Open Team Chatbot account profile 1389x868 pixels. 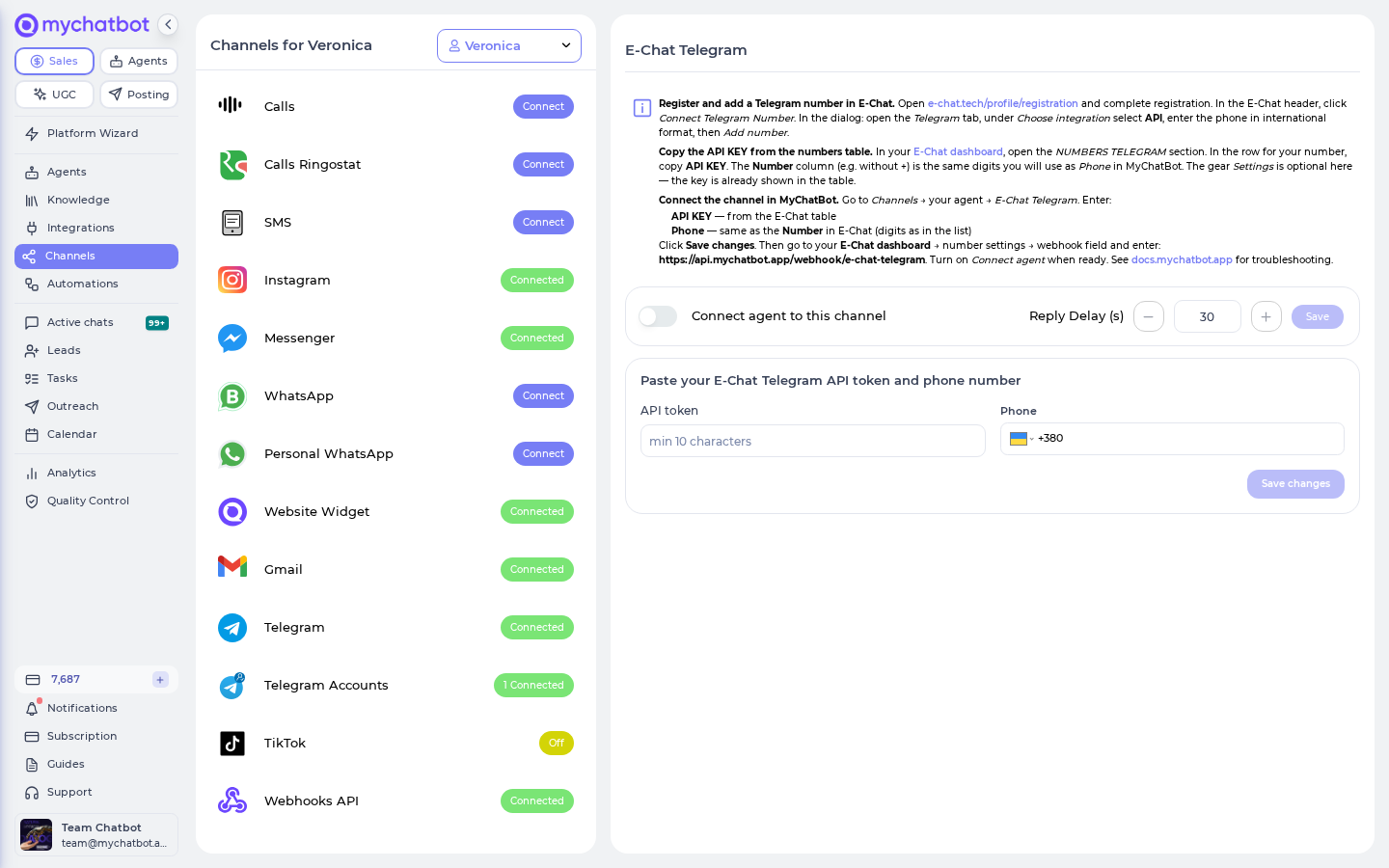[96, 835]
